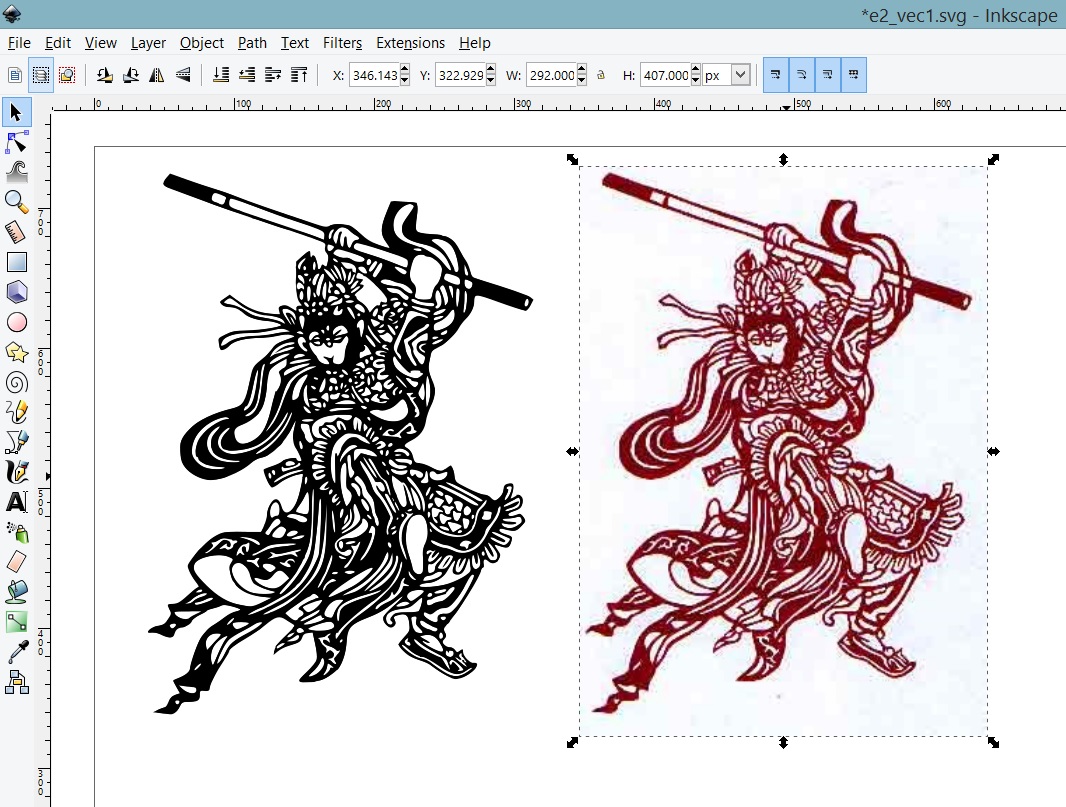The image size is (1066, 807).
Task: Increase the X value with stepper
Action: [405, 69]
